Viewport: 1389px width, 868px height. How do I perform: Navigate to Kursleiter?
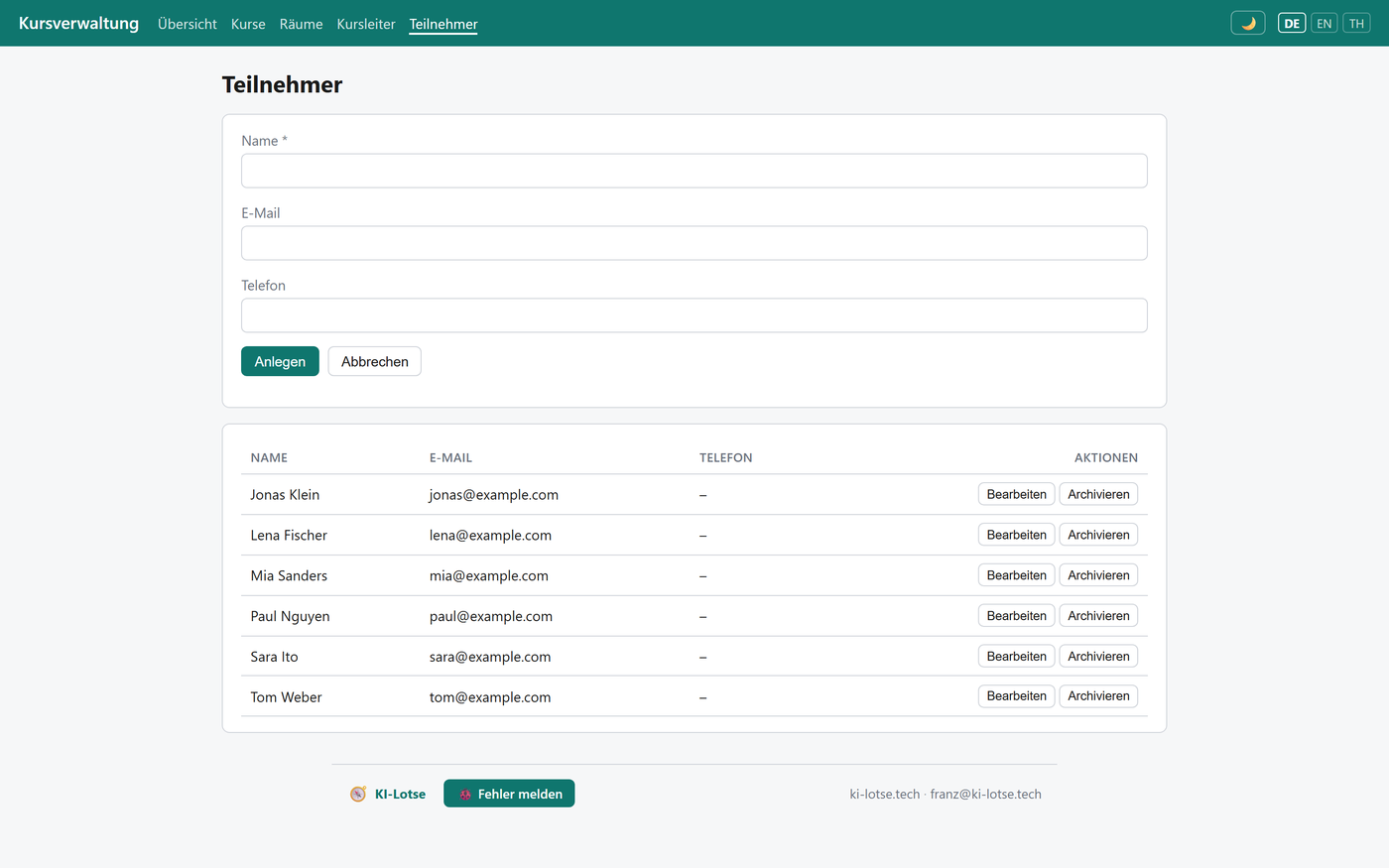pos(366,24)
